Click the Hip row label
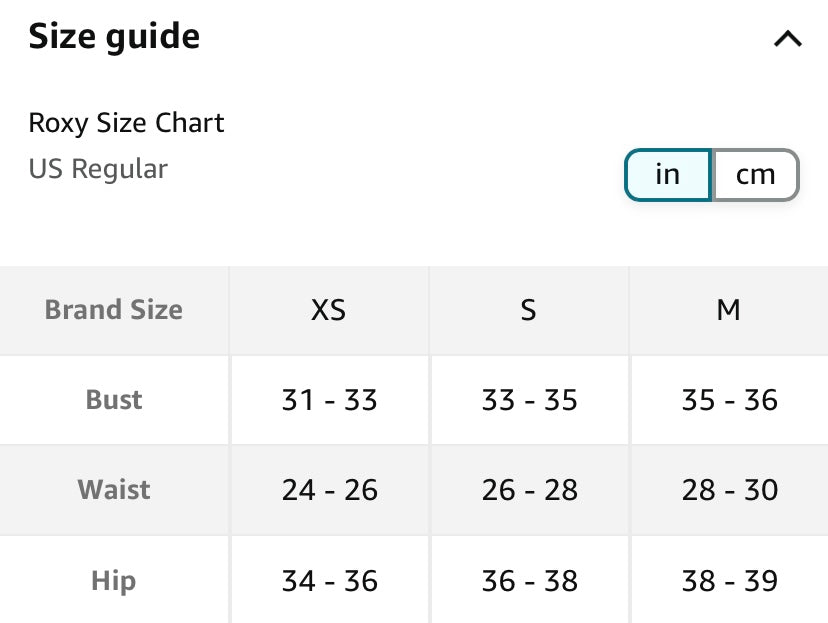This screenshot has height=623, width=828. pyautogui.click(x=114, y=580)
